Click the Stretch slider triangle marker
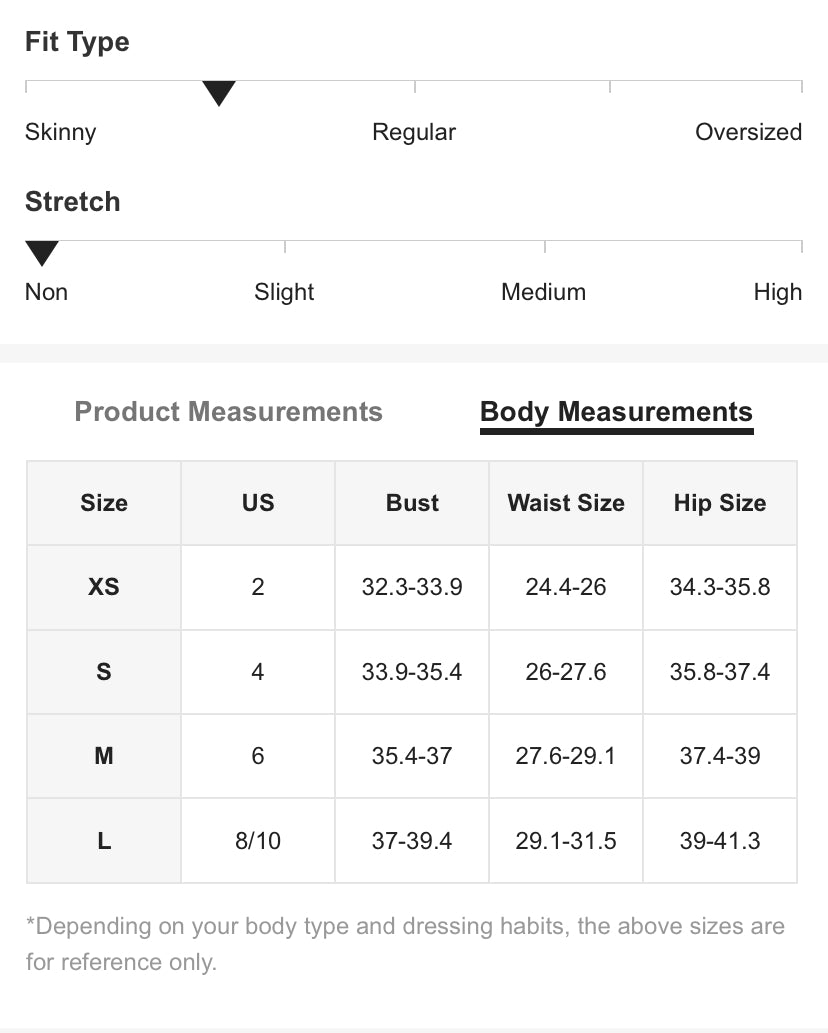 tap(42, 253)
